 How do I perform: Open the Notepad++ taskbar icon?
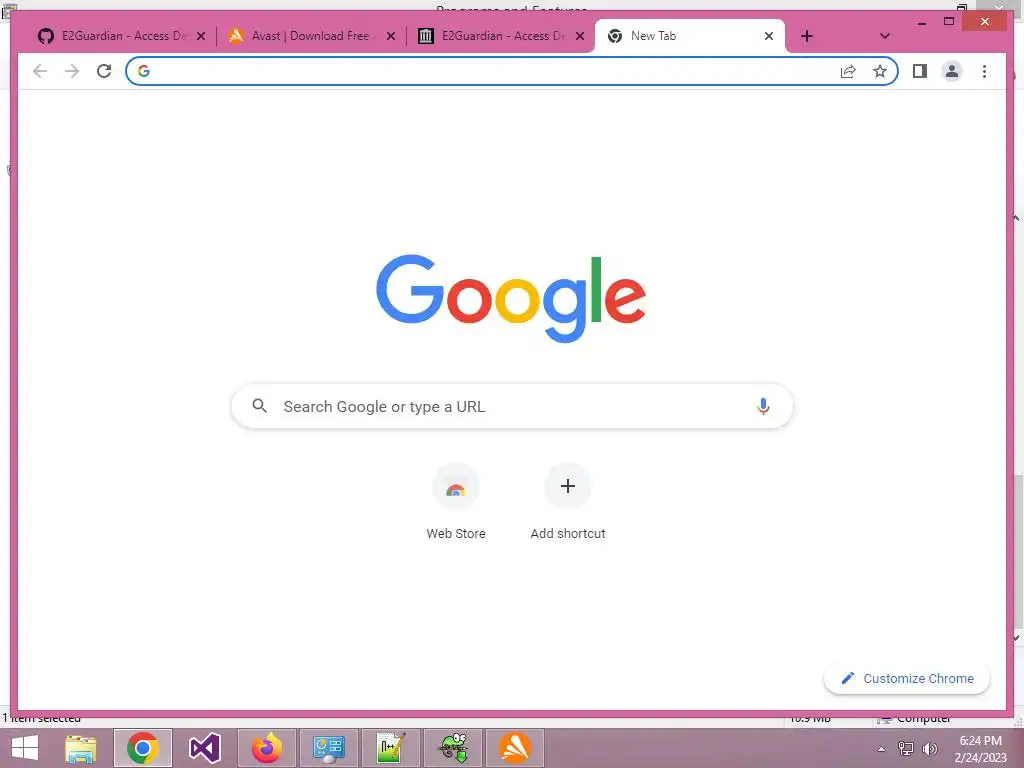click(391, 748)
